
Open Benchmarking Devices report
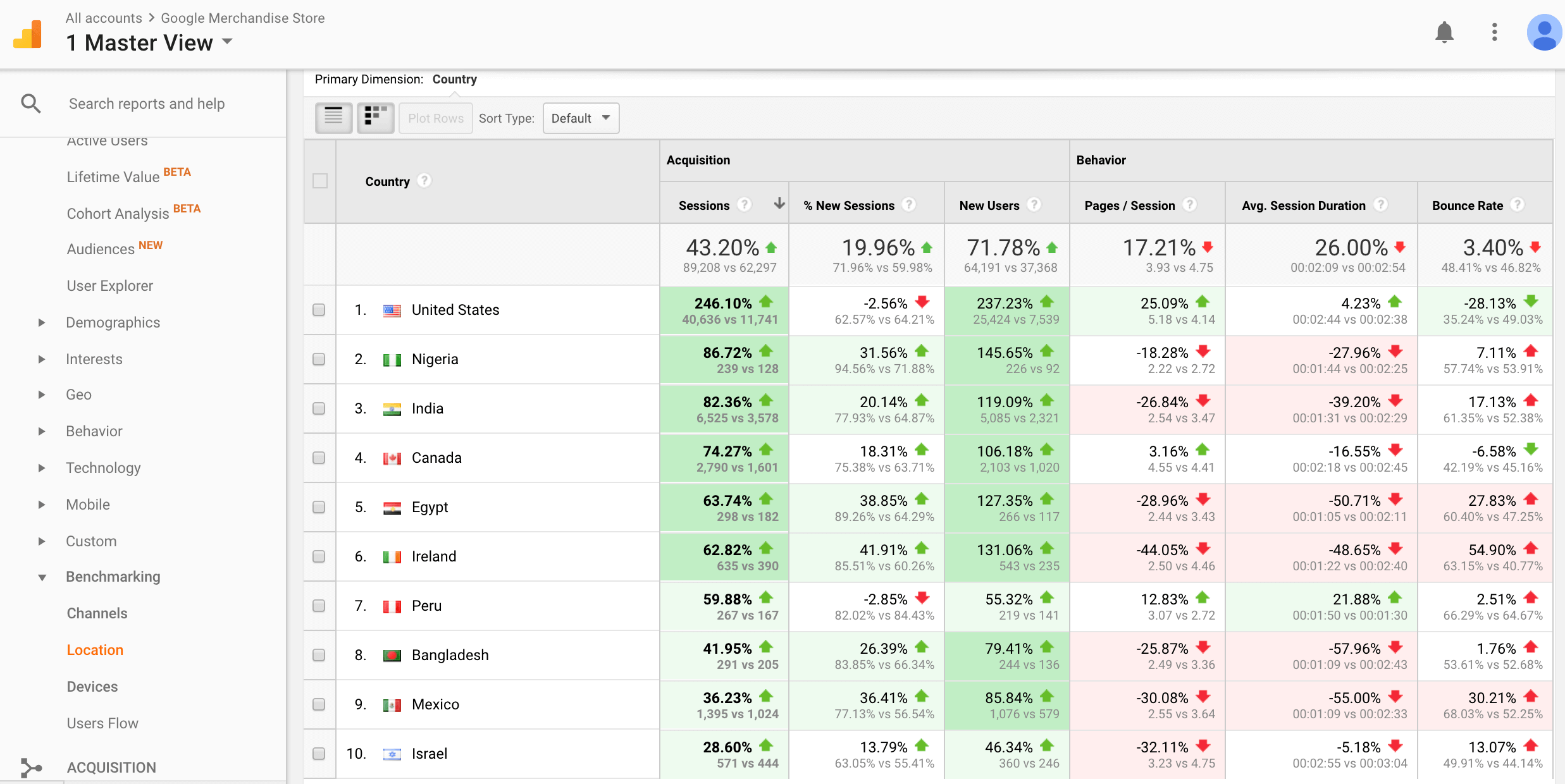(92, 687)
